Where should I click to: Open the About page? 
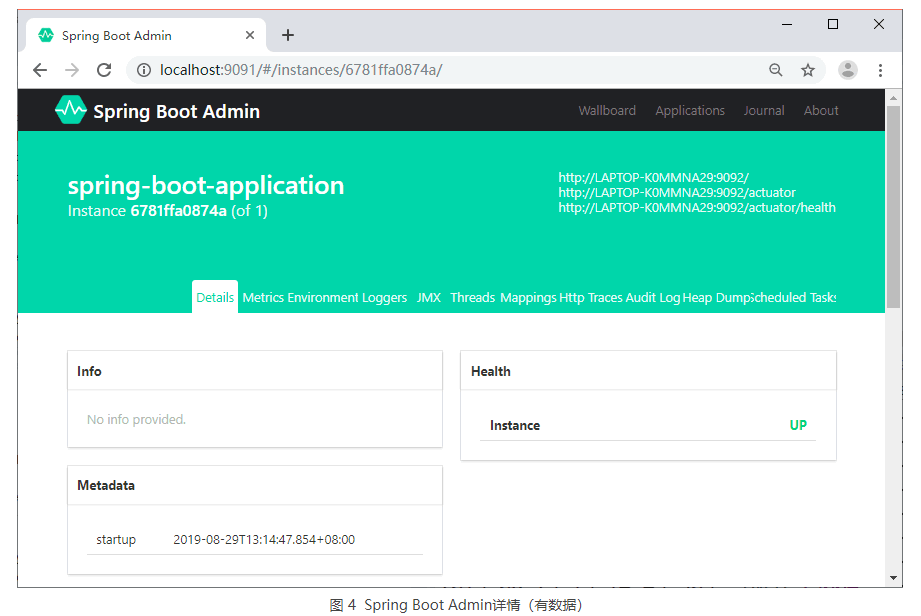[821, 110]
